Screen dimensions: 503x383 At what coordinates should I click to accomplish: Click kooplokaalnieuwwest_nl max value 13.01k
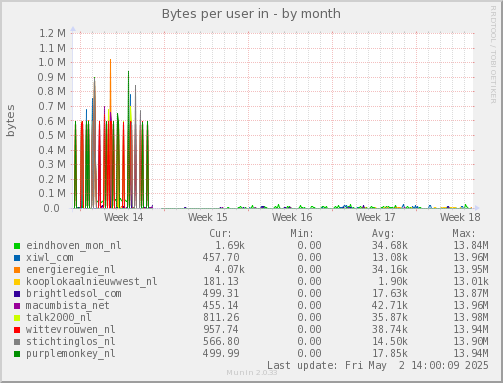tap(471, 282)
